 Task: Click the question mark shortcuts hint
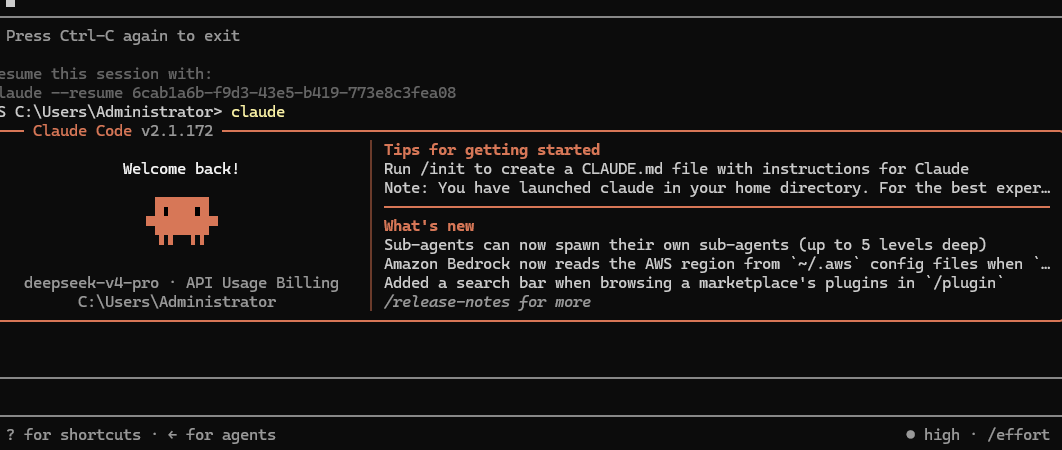pos(74,435)
